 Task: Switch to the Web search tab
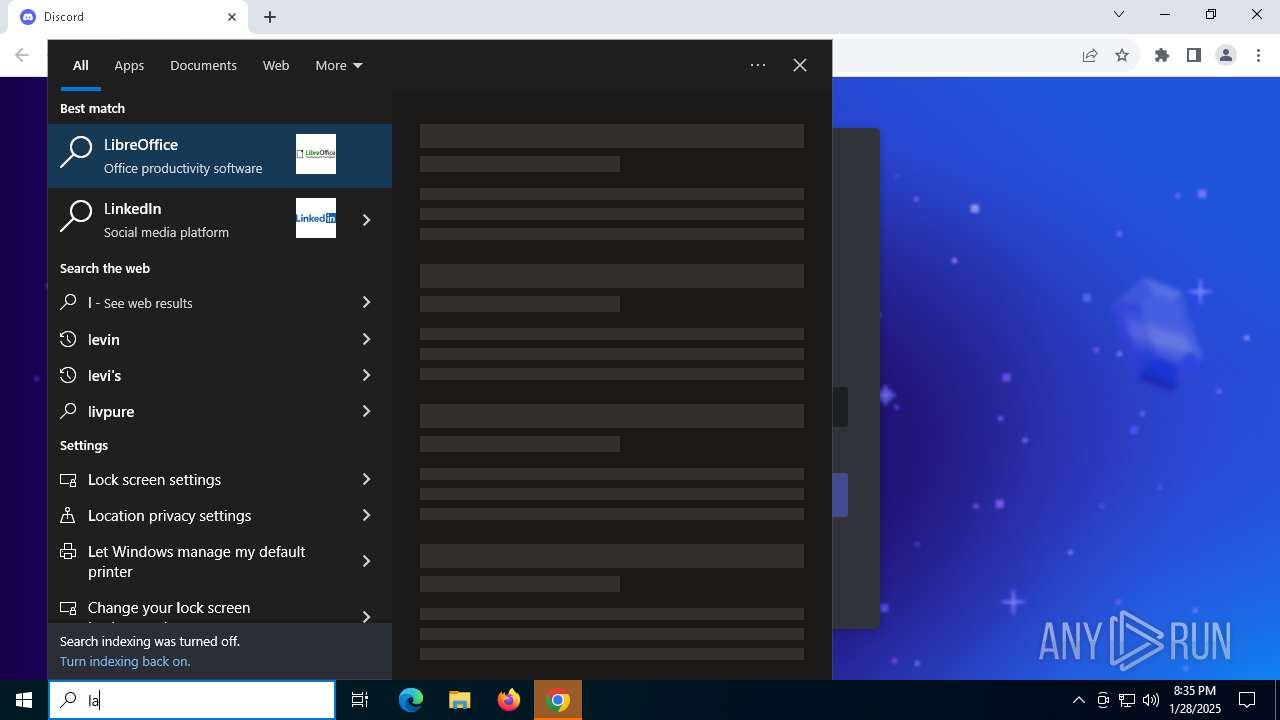(x=276, y=65)
